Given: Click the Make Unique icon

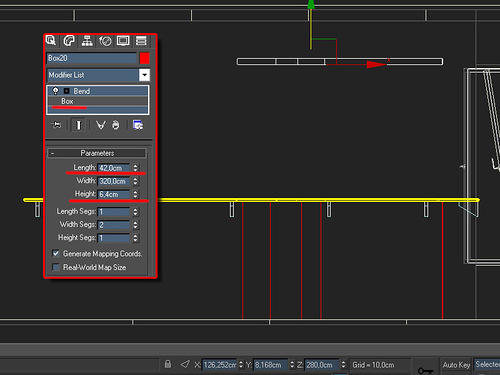Looking at the screenshot, I should [100, 125].
